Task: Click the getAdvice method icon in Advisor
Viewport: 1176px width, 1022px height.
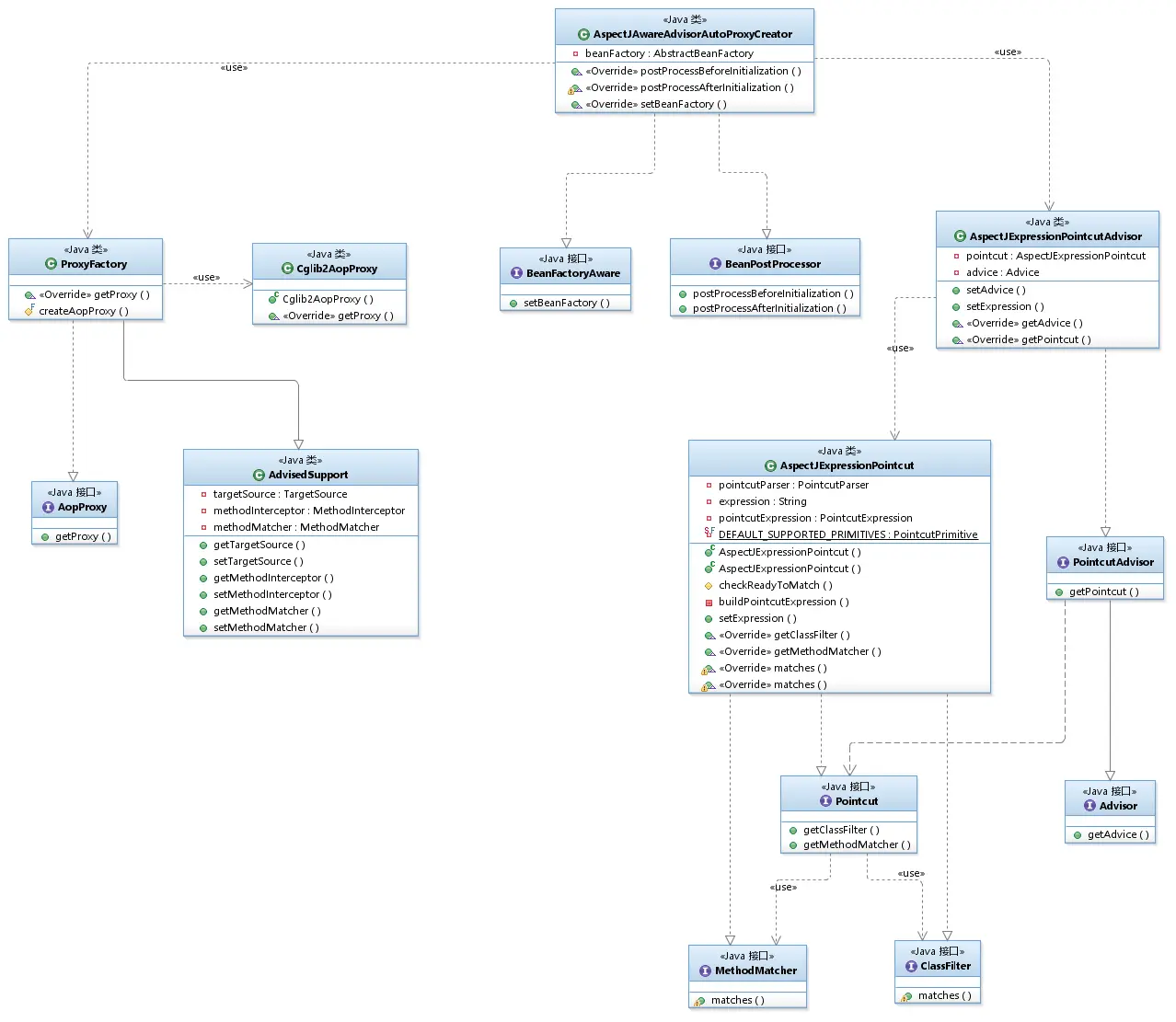Action: [1078, 834]
